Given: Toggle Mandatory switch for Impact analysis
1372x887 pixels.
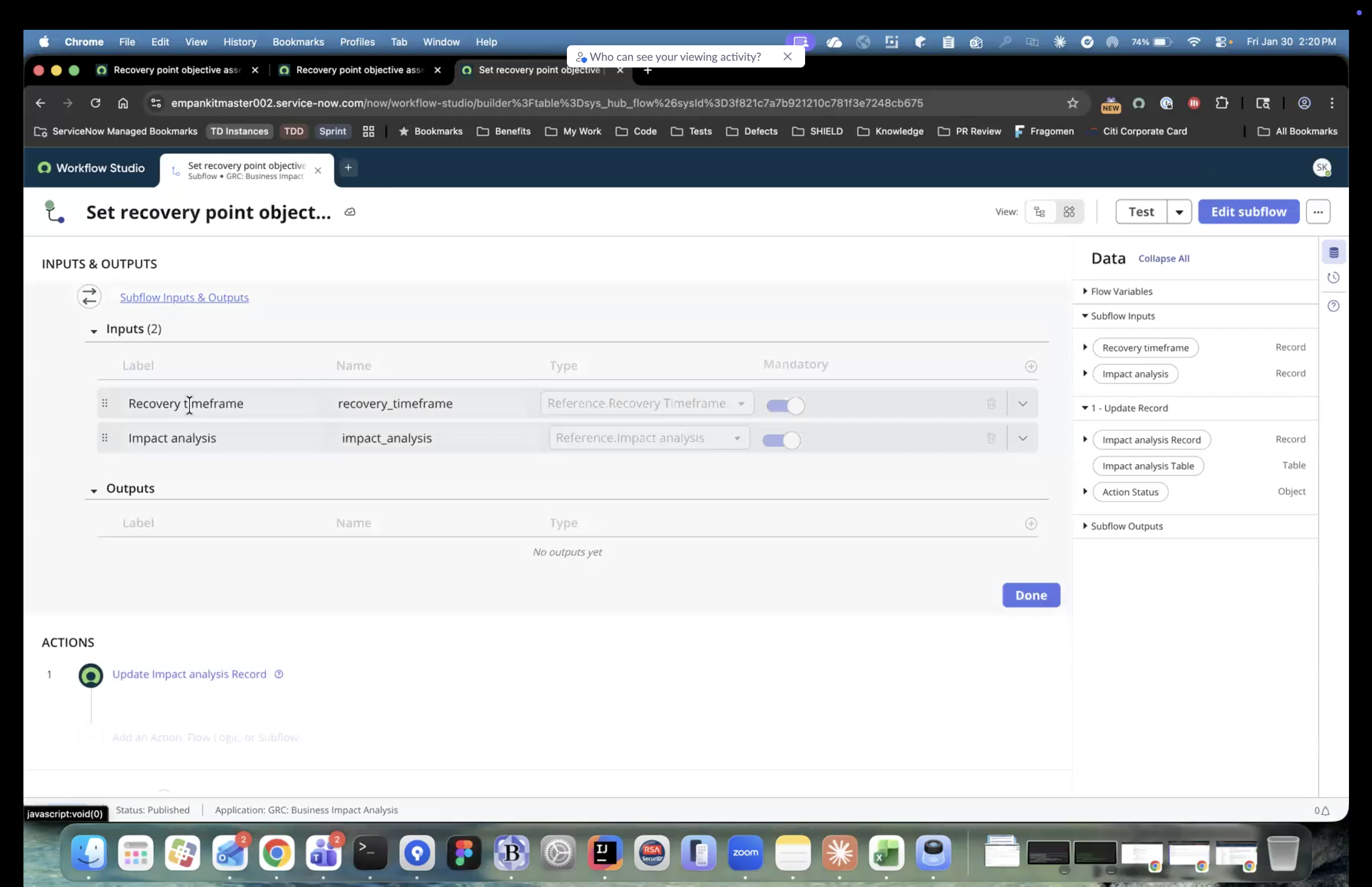Looking at the screenshot, I should coord(781,441).
